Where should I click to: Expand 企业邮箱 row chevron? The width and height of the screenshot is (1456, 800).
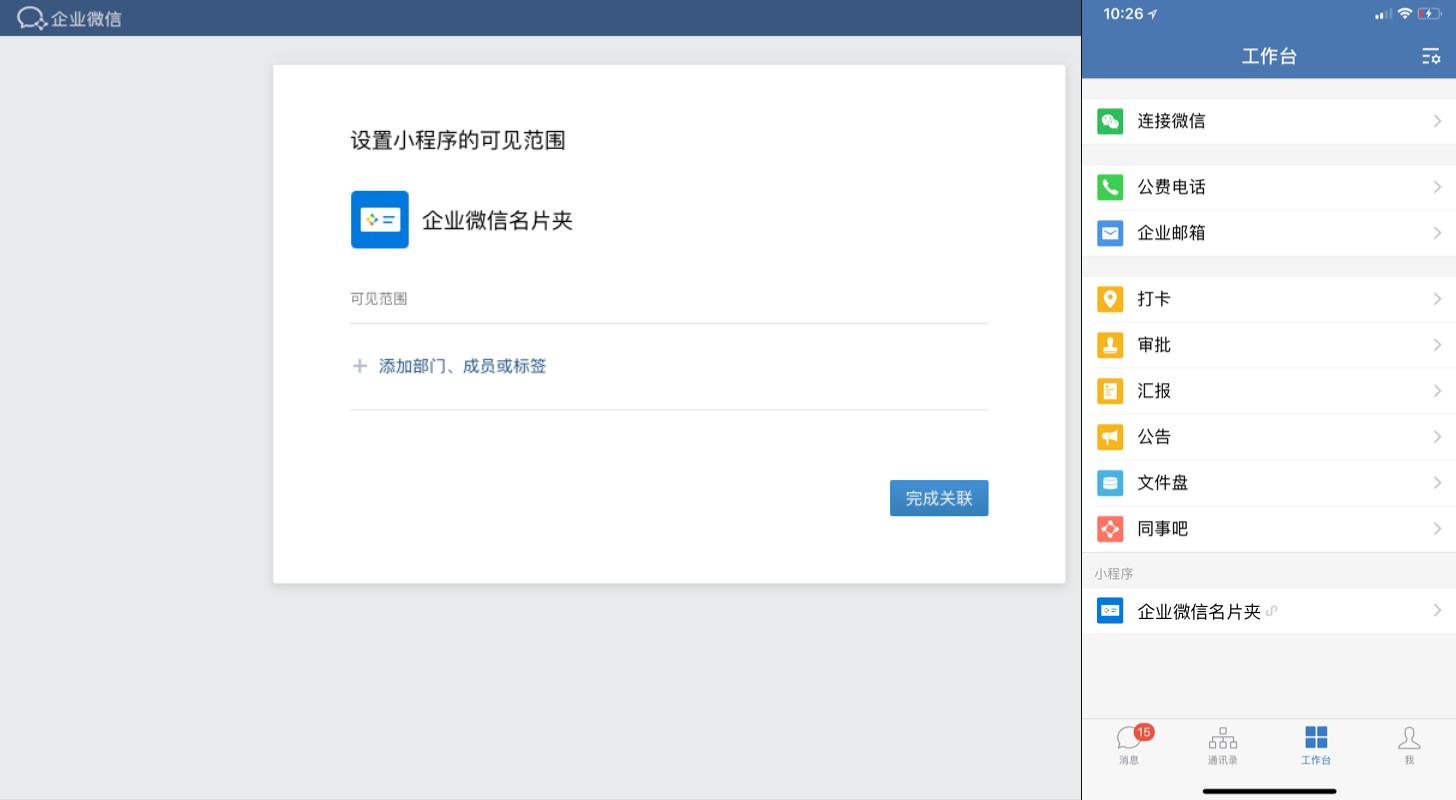pos(1437,233)
